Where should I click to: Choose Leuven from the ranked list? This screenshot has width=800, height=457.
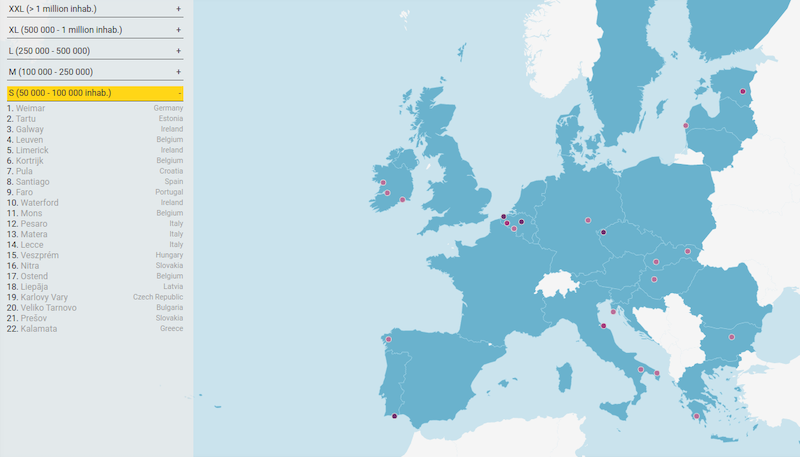pos(30,140)
